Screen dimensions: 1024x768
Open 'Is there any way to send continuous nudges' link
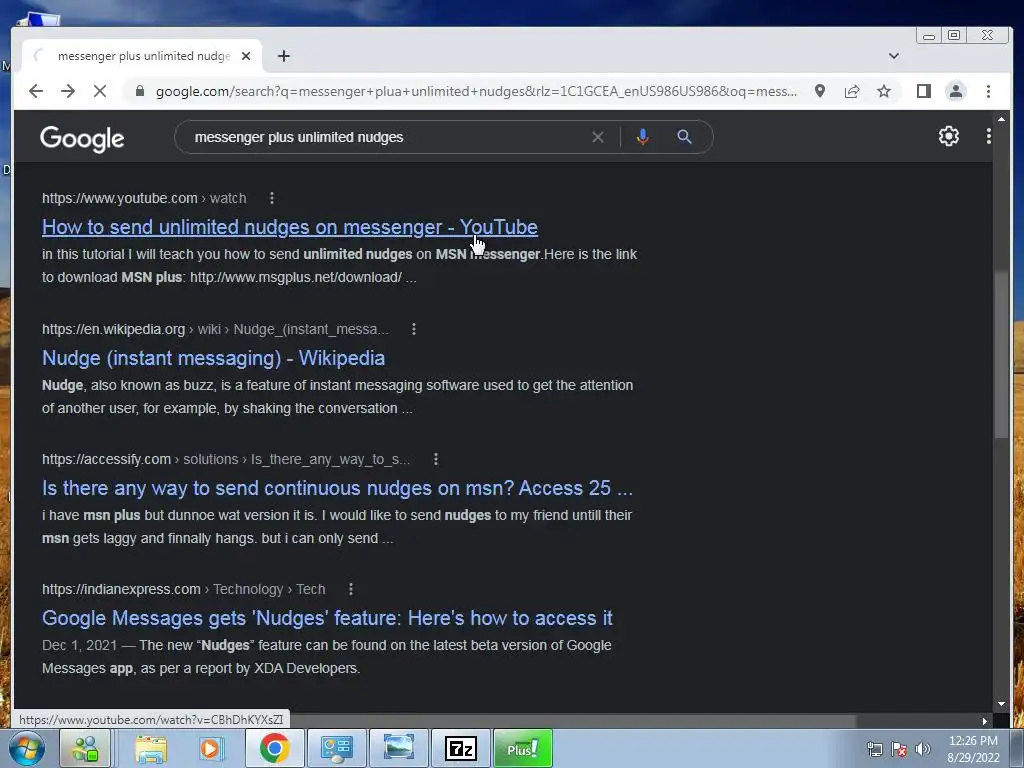337,488
